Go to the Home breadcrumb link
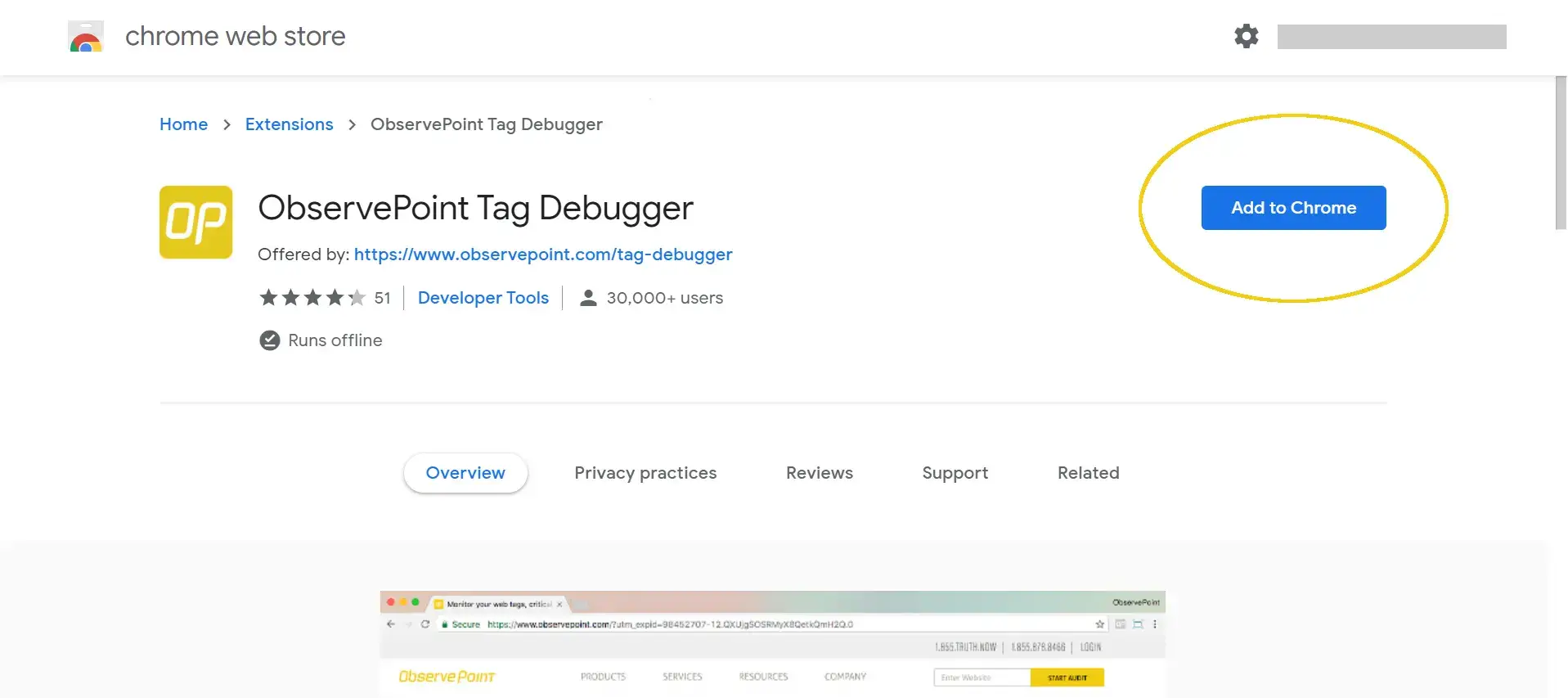Screen dimensions: 1568x698 (183, 124)
